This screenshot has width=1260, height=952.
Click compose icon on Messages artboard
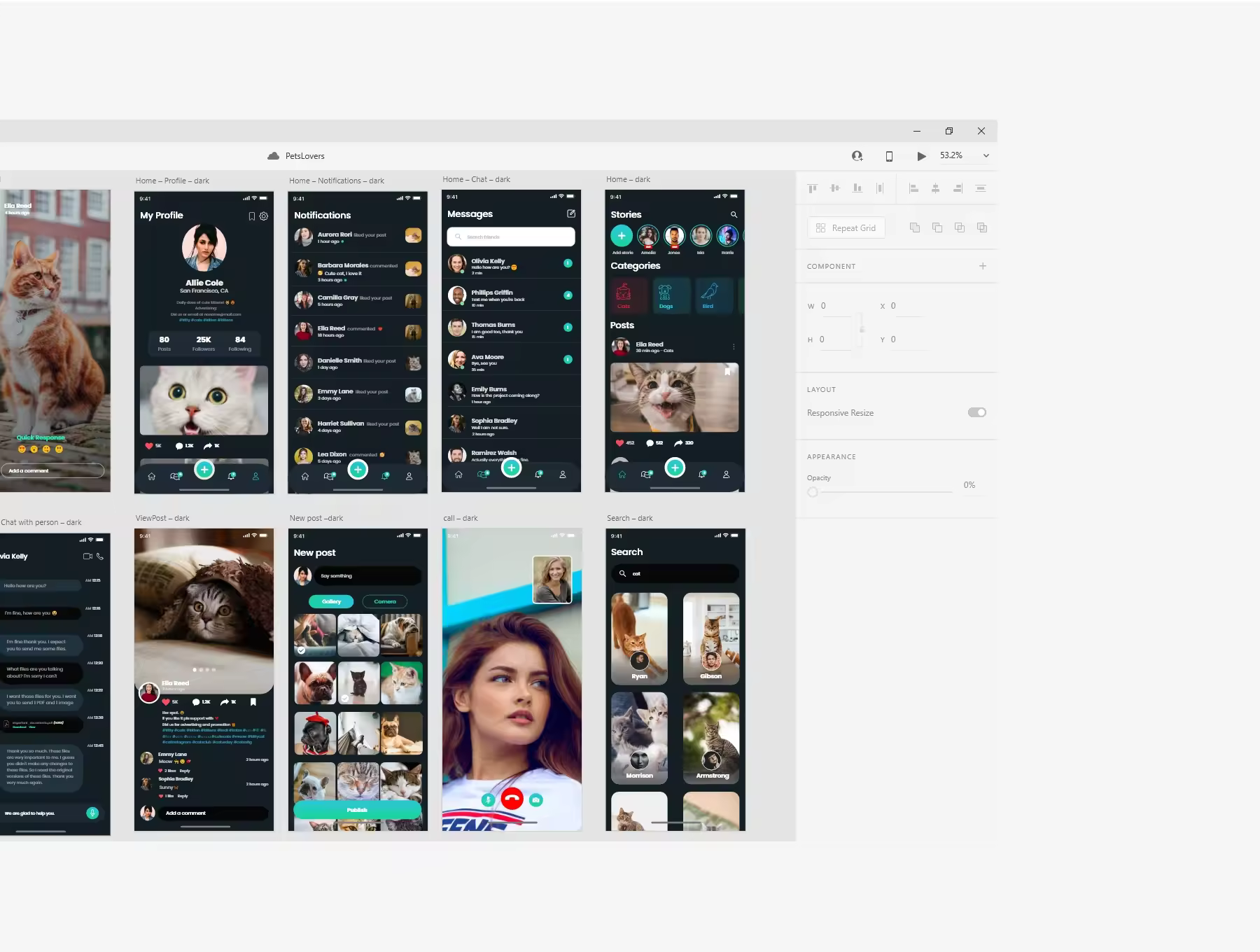(x=571, y=213)
